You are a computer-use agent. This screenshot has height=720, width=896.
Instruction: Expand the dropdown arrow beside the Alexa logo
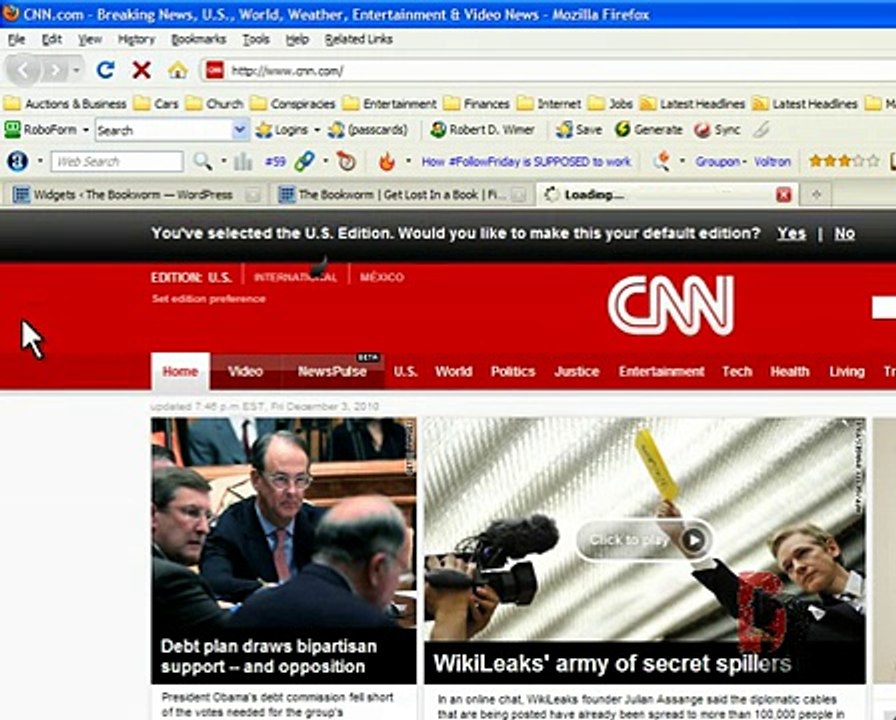tap(40, 162)
